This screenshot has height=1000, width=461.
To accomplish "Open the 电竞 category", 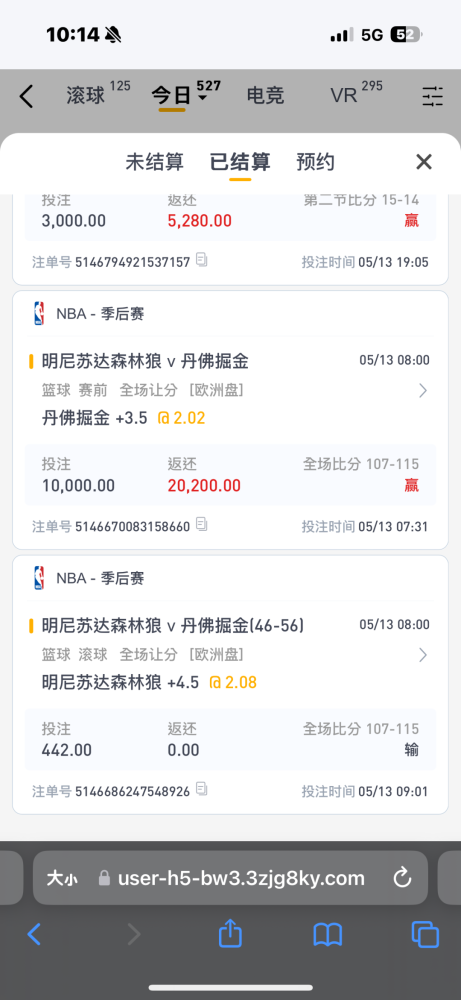I will coord(265,96).
